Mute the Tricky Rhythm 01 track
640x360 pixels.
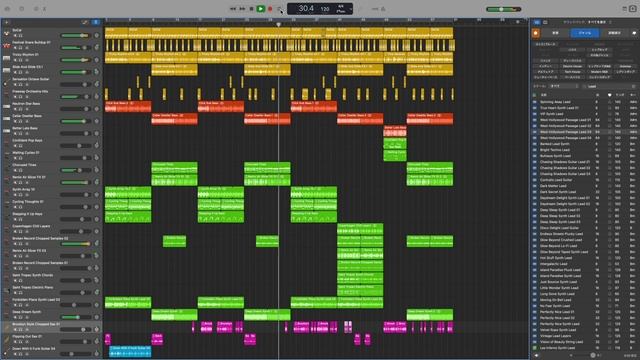pyautogui.click(x=15, y=60)
